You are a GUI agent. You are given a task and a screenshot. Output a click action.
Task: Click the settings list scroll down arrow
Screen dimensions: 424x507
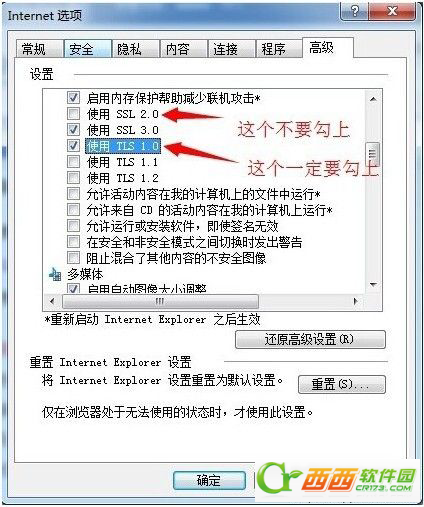click(373, 285)
